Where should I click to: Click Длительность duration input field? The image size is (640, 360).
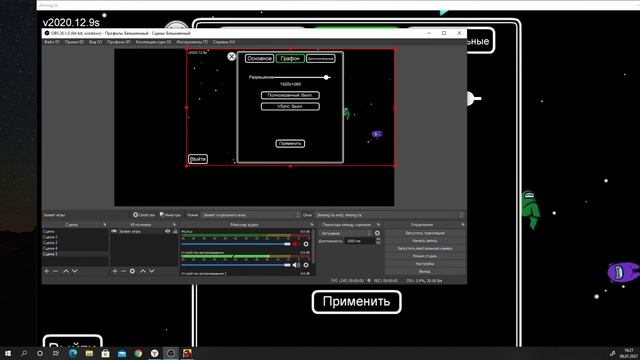pyautogui.click(x=360, y=241)
